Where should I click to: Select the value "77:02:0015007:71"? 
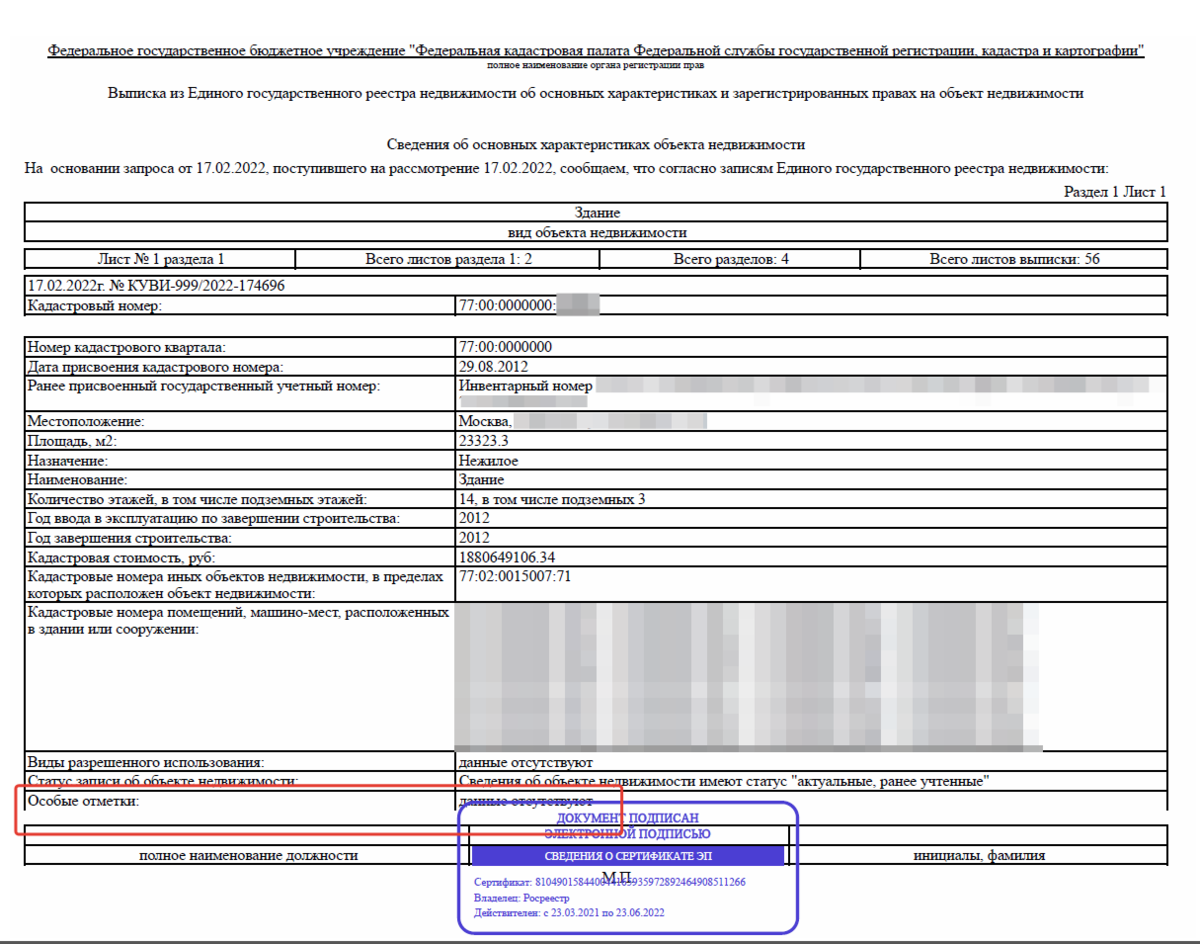pyautogui.click(x=514, y=576)
